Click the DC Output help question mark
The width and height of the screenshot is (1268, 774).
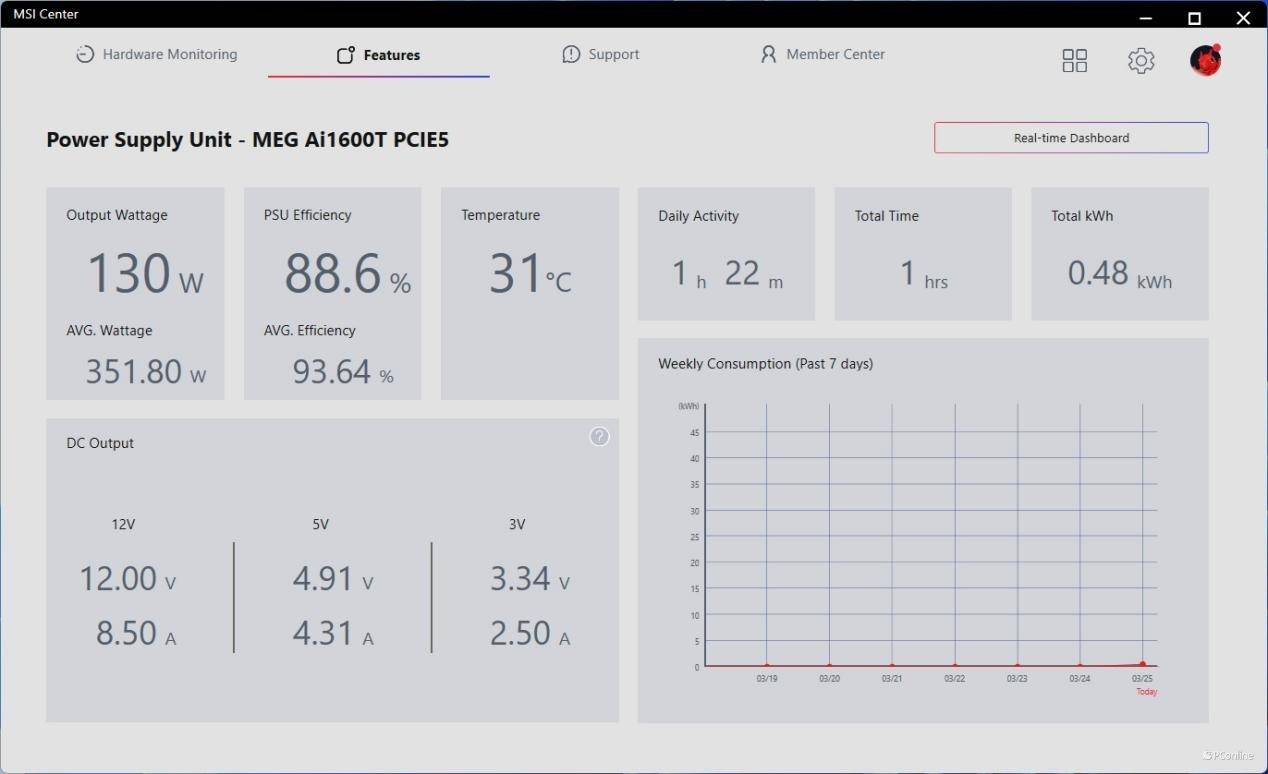[x=599, y=436]
